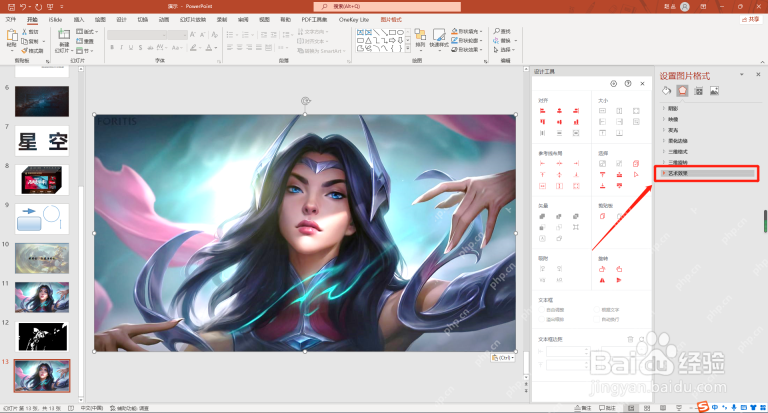
Task: Click the 共享 share button
Action: 751,20
